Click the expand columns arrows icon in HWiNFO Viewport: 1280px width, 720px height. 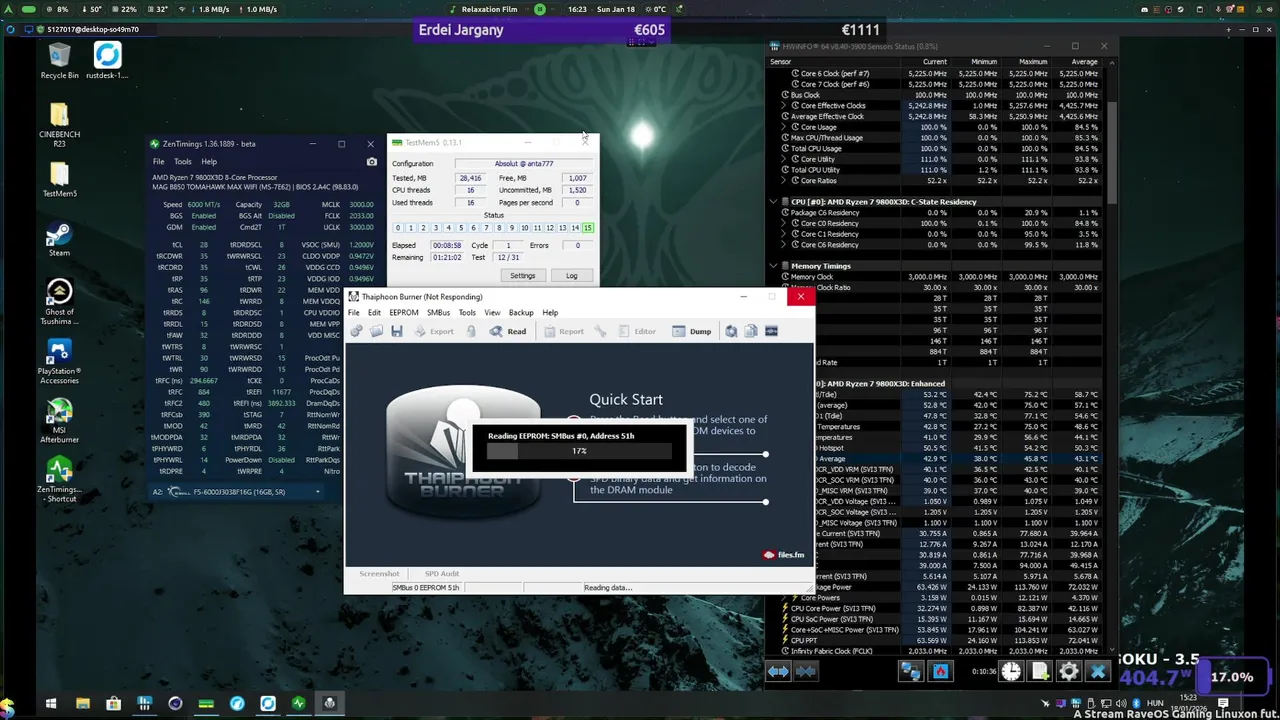pos(778,672)
